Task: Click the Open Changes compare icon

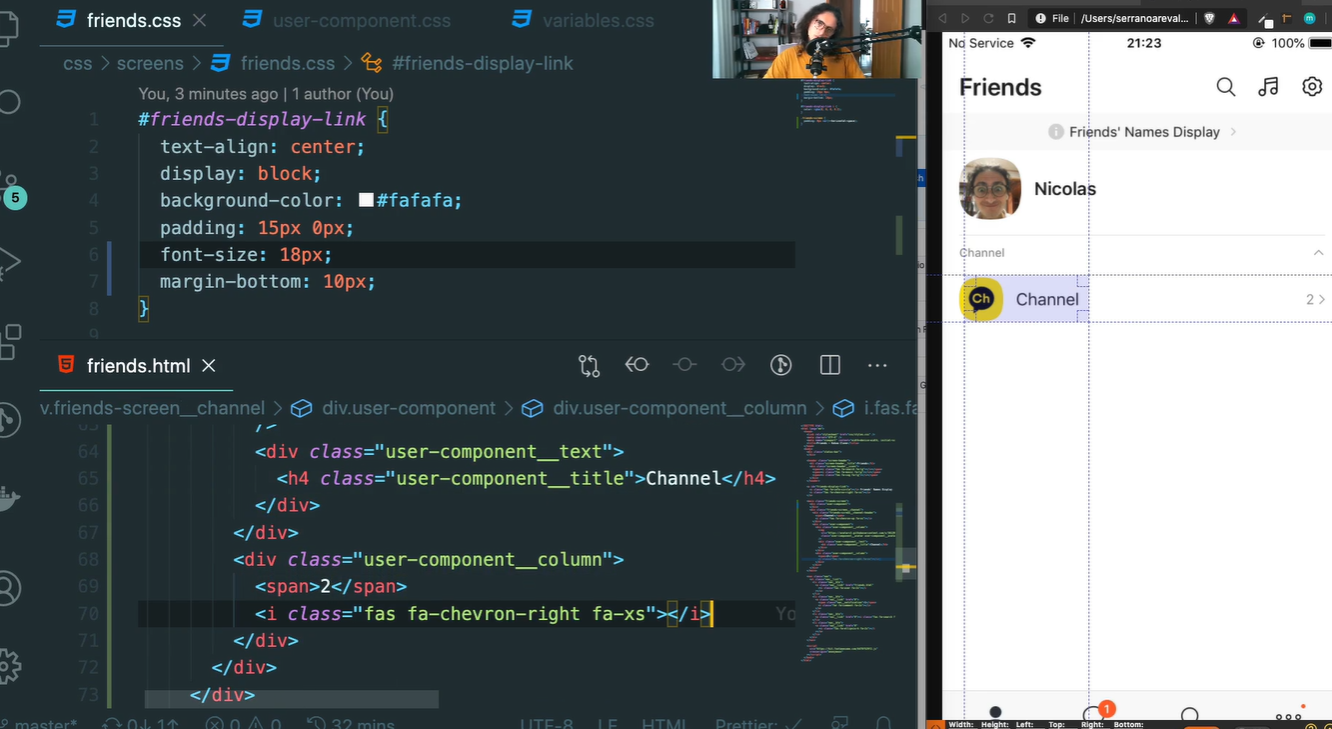Action: (589, 365)
